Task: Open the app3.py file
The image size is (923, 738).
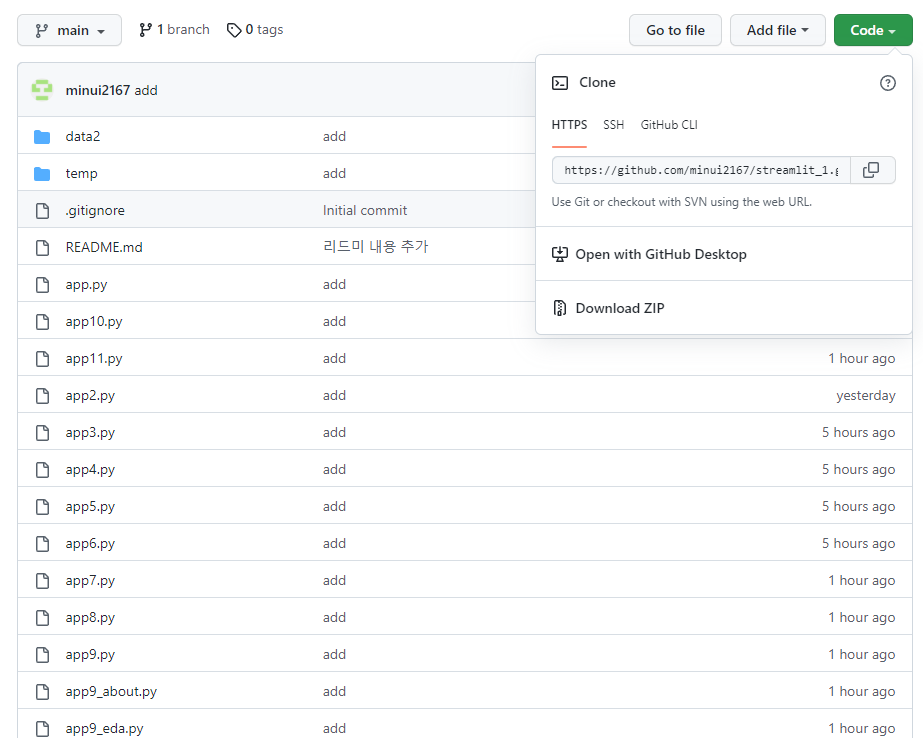Action: point(90,433)
